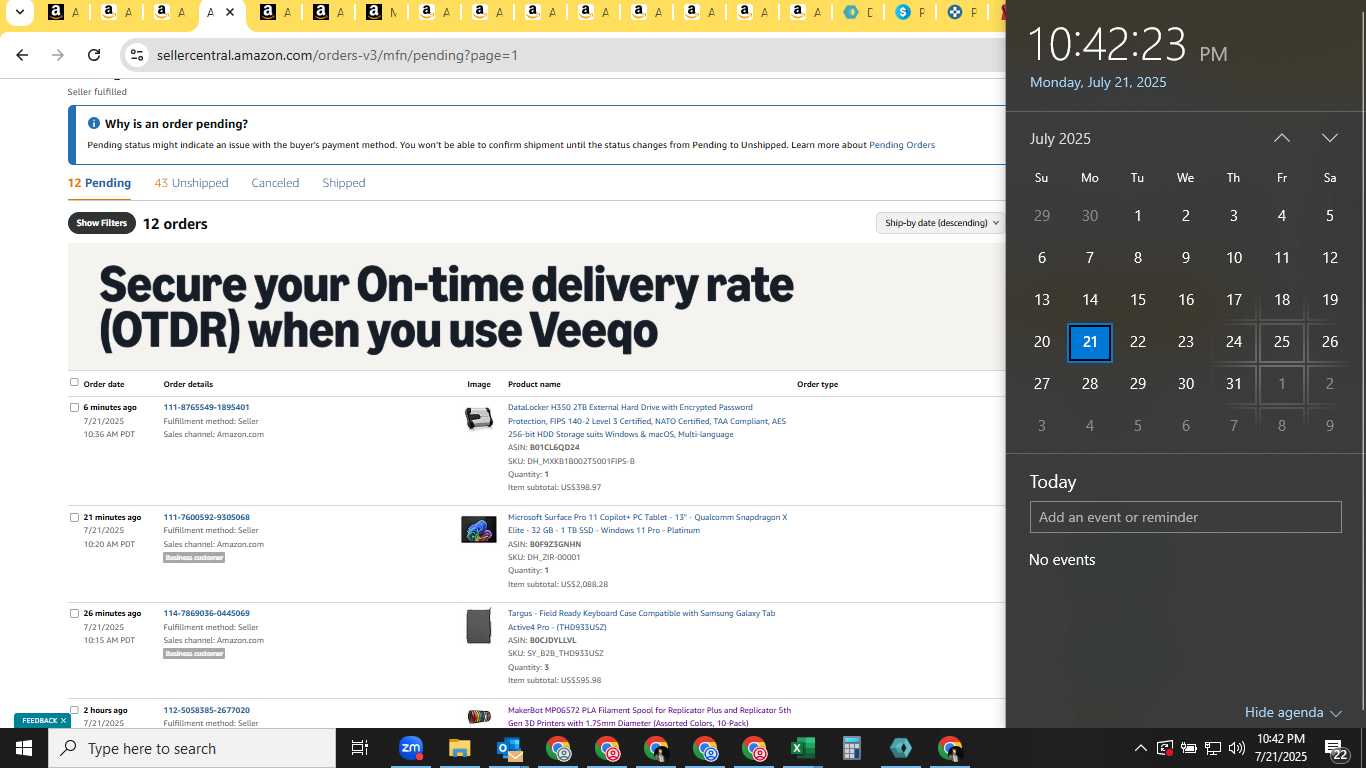
Task: Open site information icon in address bar
Action: 137,55
